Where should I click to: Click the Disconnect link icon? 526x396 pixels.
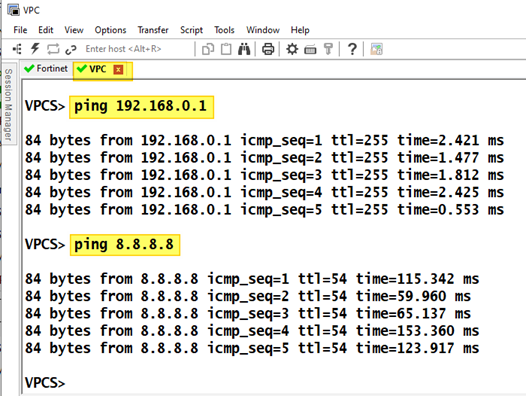tap(71, 49)
